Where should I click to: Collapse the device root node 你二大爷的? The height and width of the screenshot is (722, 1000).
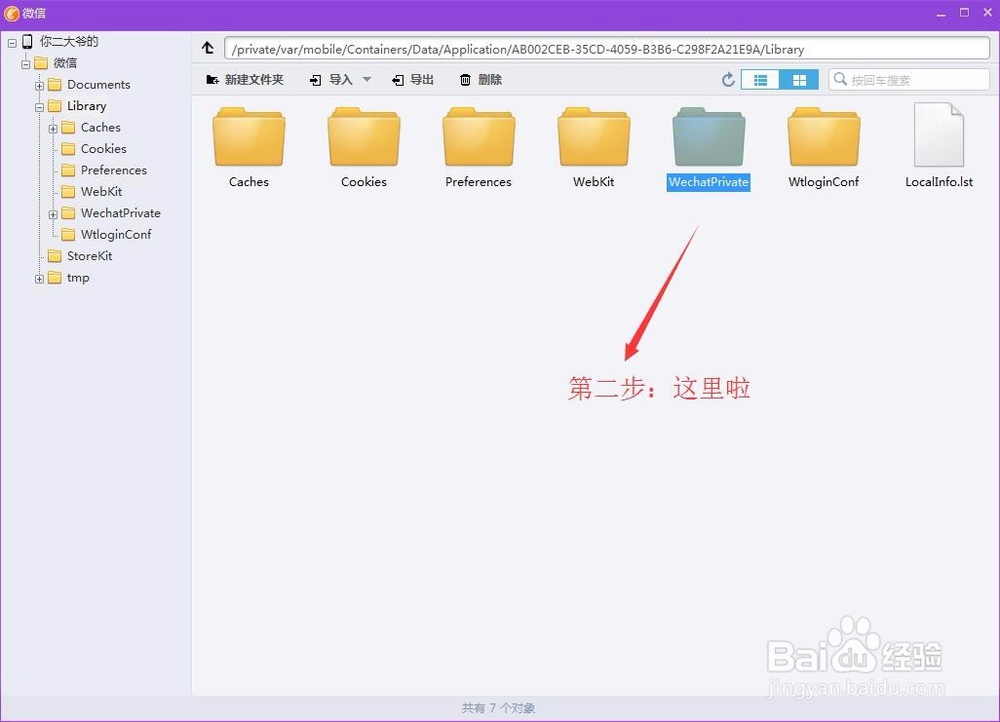click(12, 43)
